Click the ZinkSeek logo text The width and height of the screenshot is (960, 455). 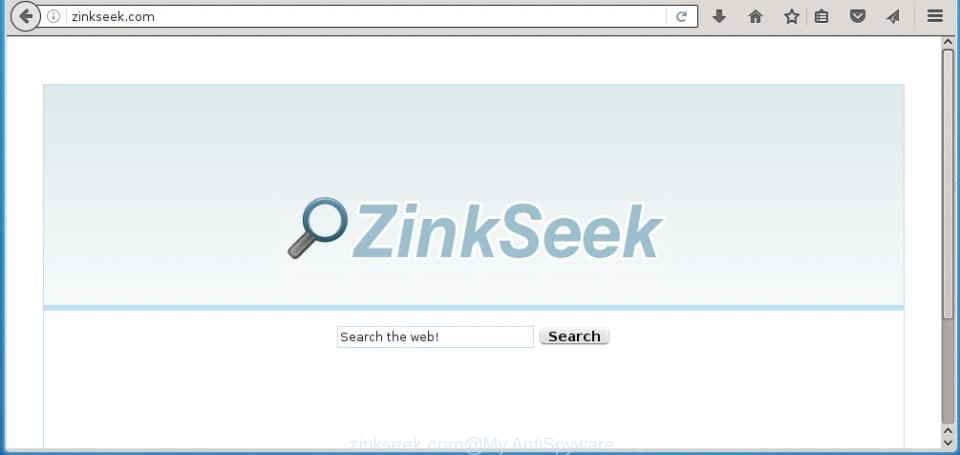(508, 231)
